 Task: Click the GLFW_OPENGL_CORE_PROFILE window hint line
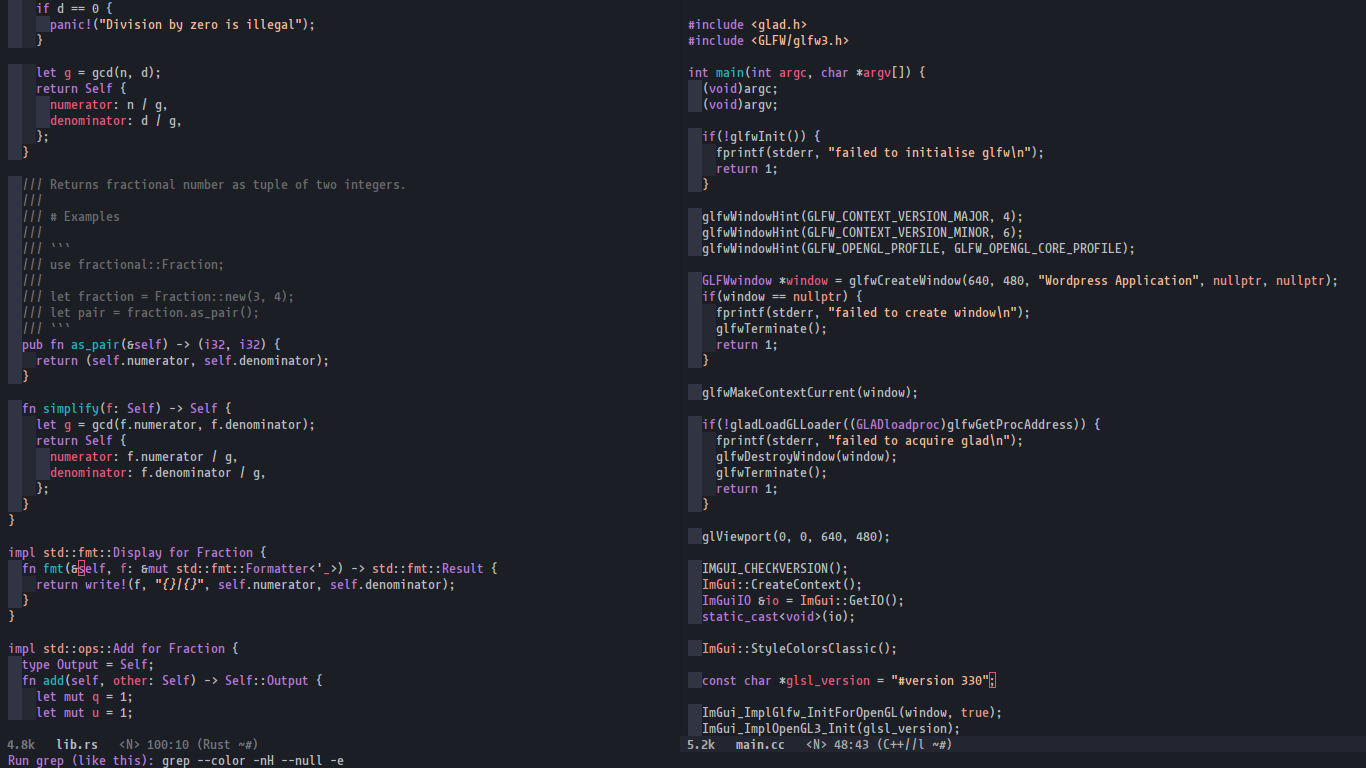point(919,249)
